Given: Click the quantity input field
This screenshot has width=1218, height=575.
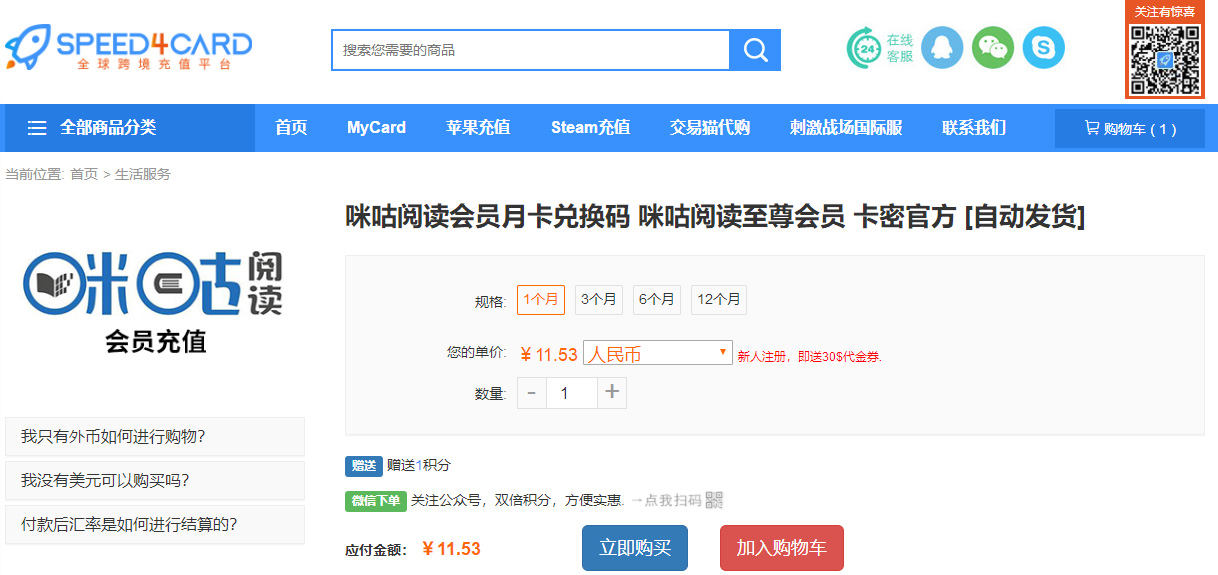Looking at the screenshot, I should point(572,393).
